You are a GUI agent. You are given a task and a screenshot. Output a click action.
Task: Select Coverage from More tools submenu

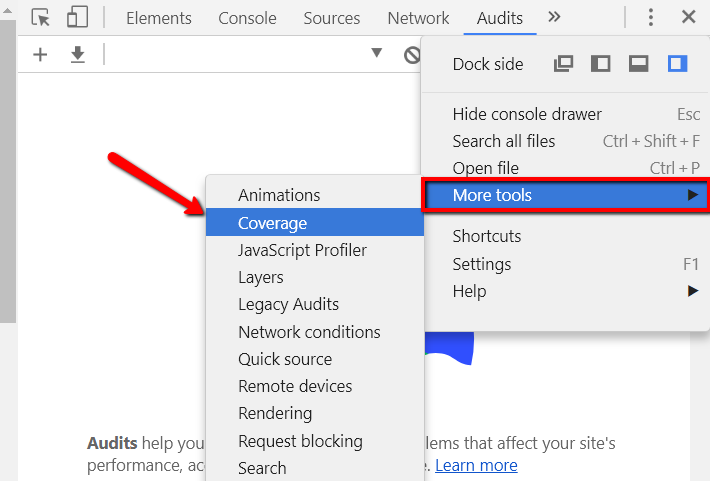(272, 223)
